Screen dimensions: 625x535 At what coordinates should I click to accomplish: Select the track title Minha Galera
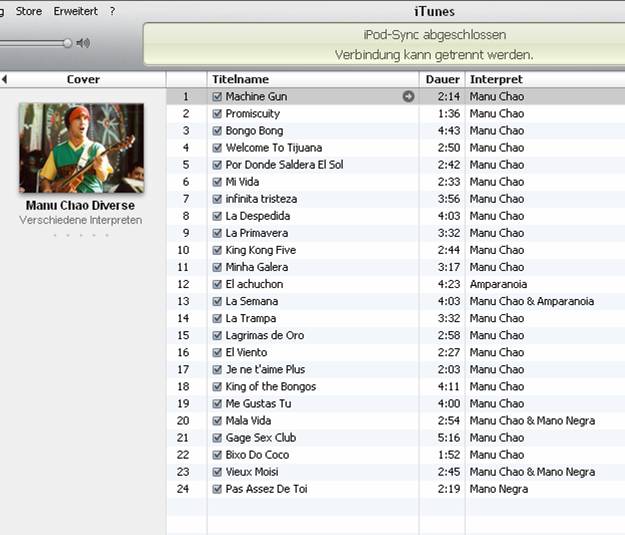coord(257,267)
